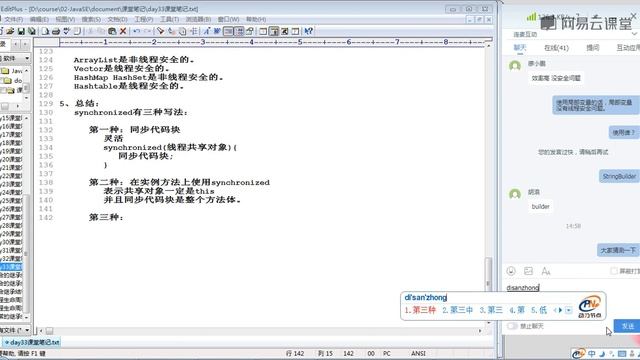Click the 中 language mode icon in IME bar

coord(592,353)
